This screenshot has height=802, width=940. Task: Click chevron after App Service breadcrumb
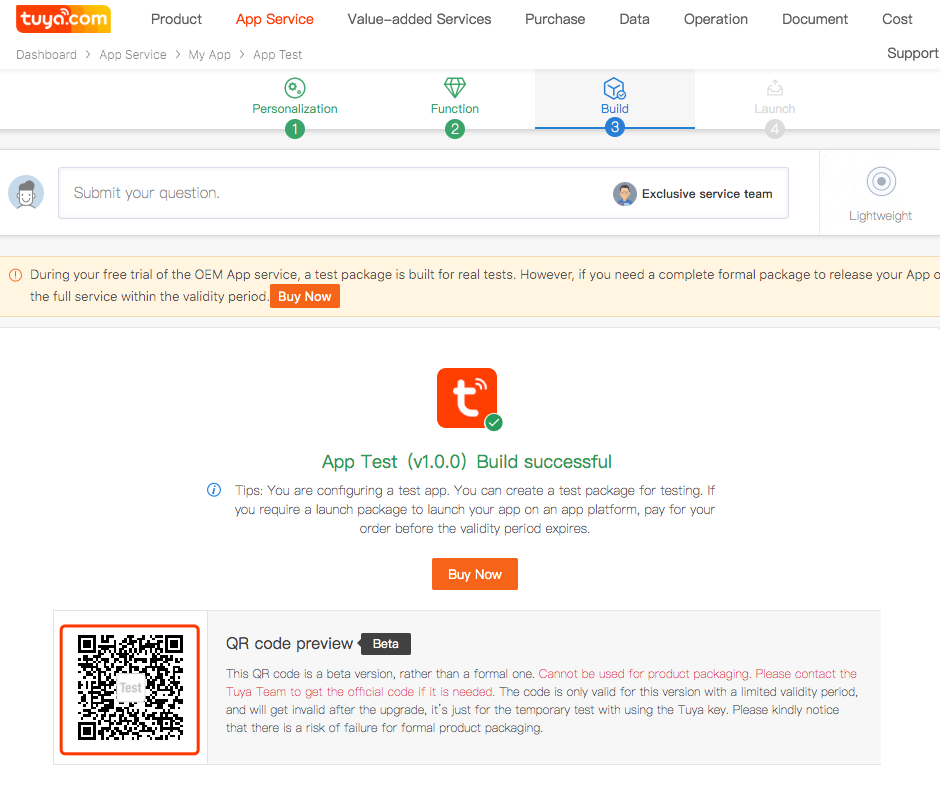(x=178, y=55)
